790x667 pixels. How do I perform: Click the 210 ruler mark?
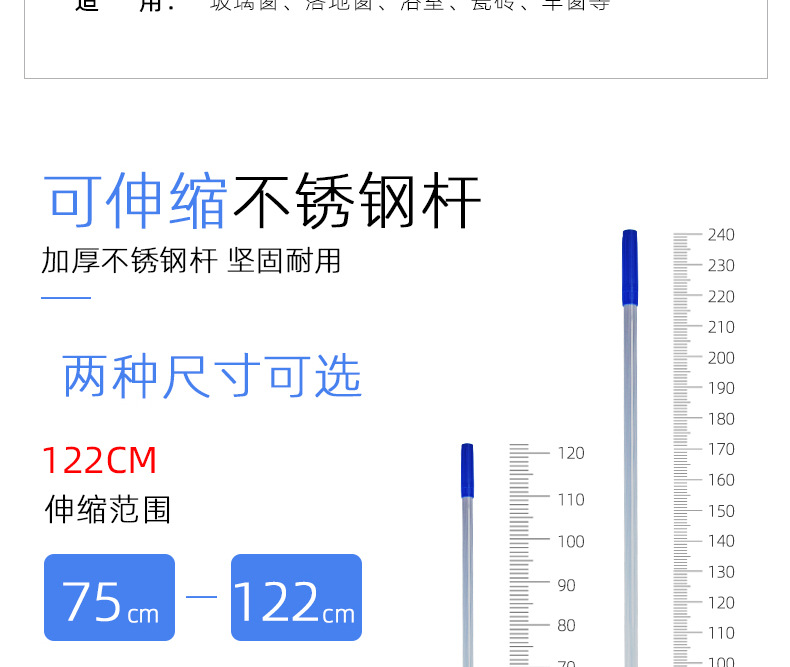721,327
